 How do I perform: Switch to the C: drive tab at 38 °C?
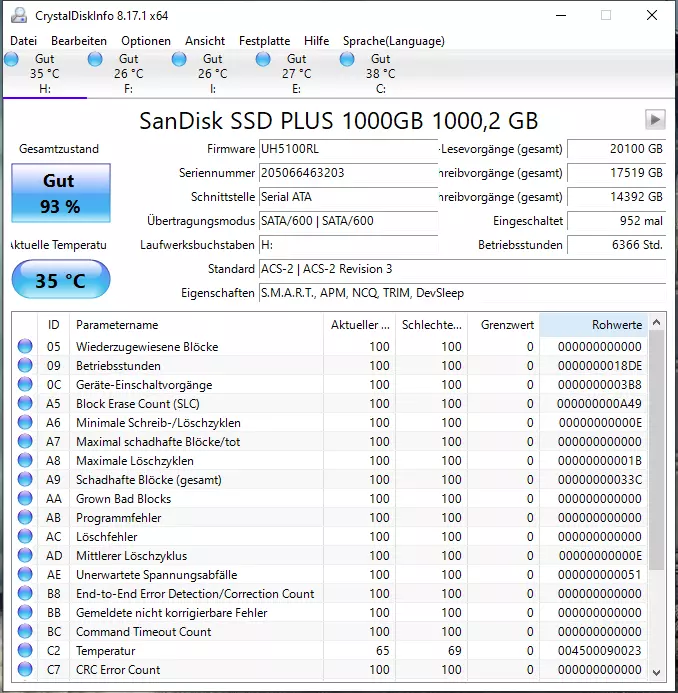pyautogui.click(x=380, y=73)
